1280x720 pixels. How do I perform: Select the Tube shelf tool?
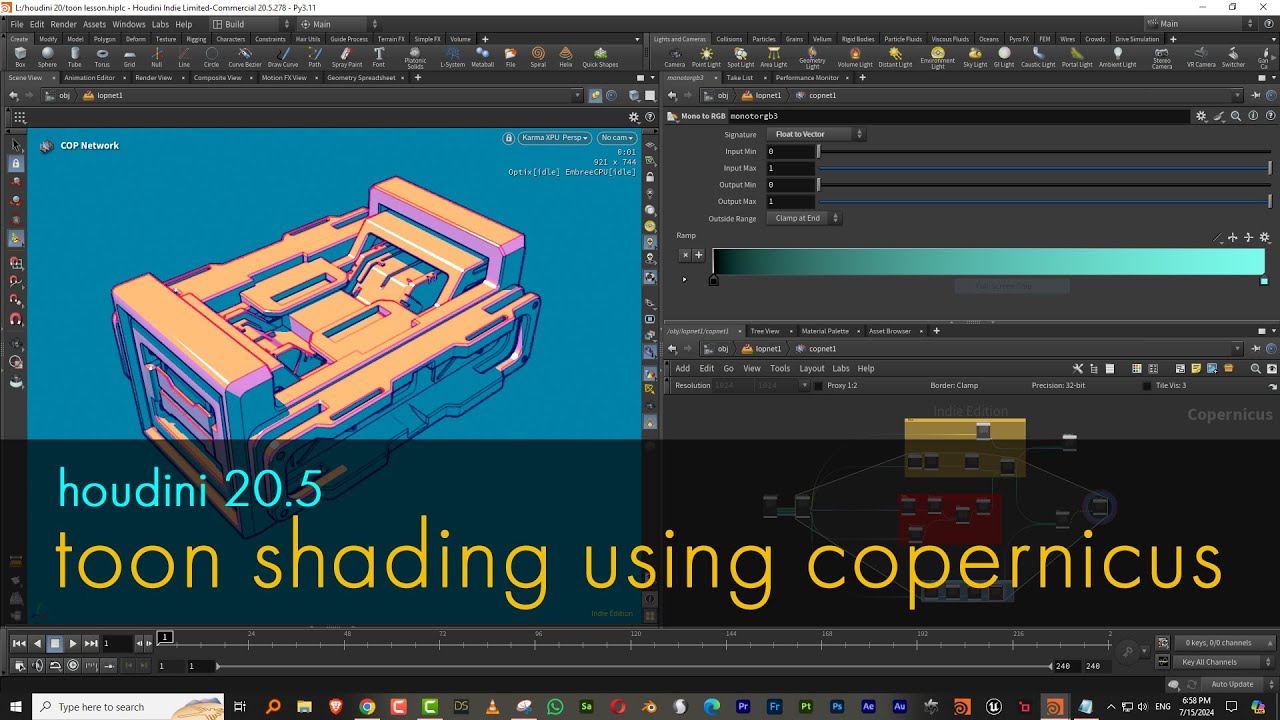coord(75,57)
